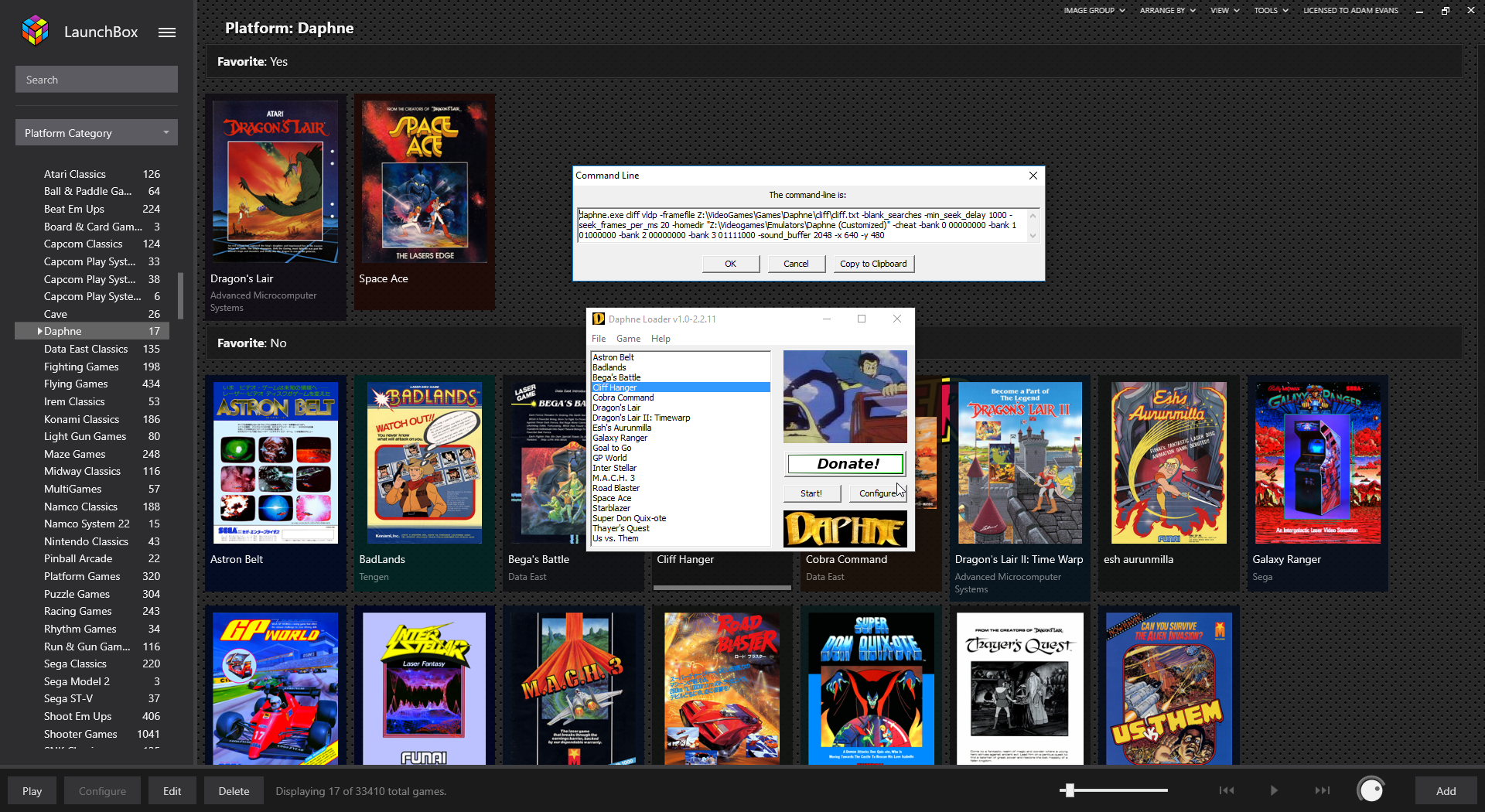Screen dimensions: 1485x812
Task: Open the Tools dropdown menu
Action: [x=1272, y=11]
